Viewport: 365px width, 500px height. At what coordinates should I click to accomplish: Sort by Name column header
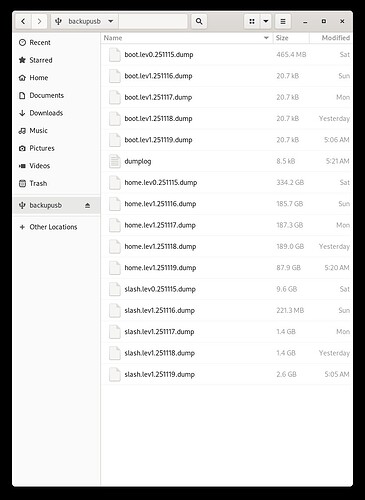[187, 38]
